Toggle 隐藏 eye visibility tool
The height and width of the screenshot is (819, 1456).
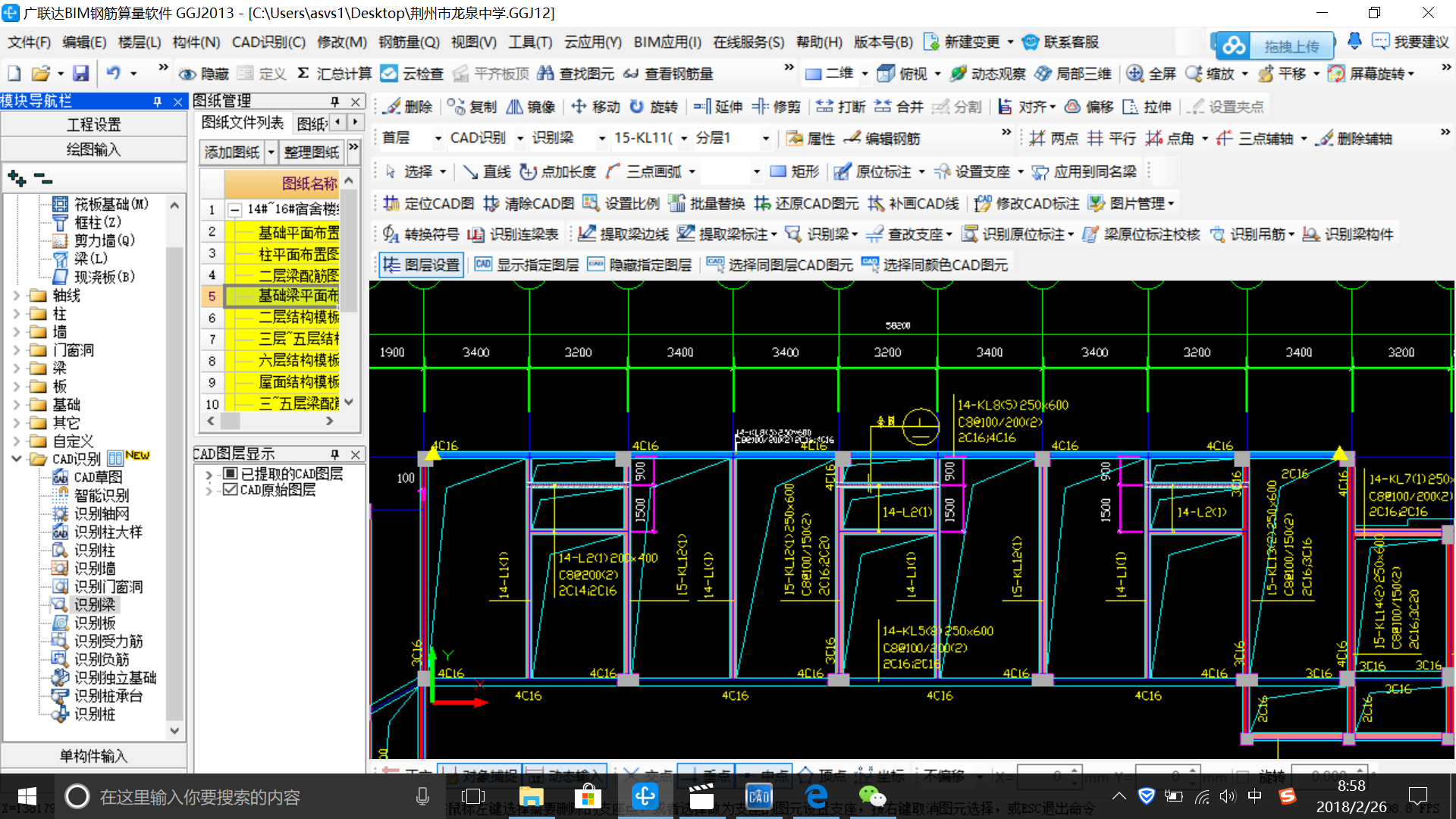[203, 74]
